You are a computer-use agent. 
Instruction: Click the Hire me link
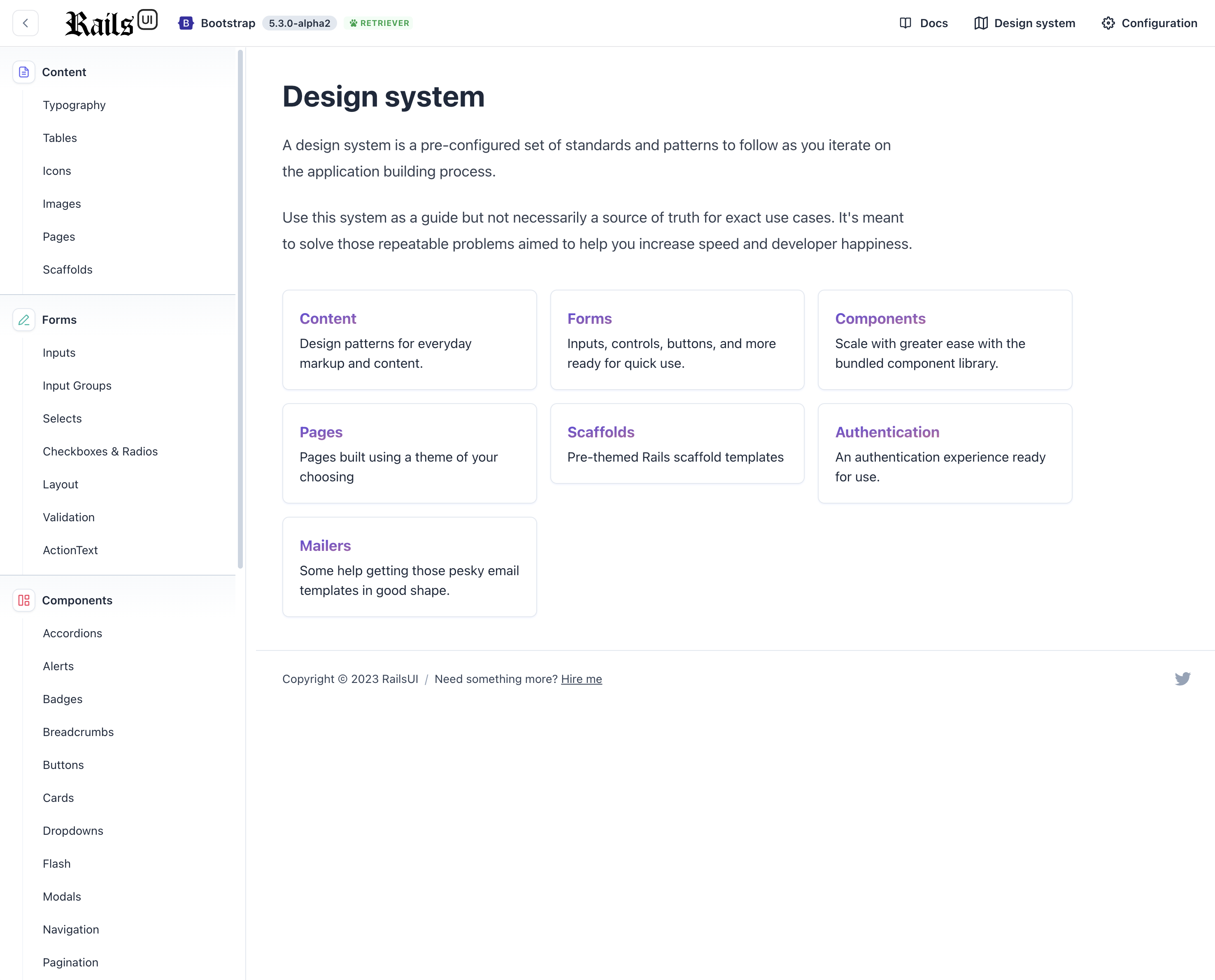pos(582,679)
